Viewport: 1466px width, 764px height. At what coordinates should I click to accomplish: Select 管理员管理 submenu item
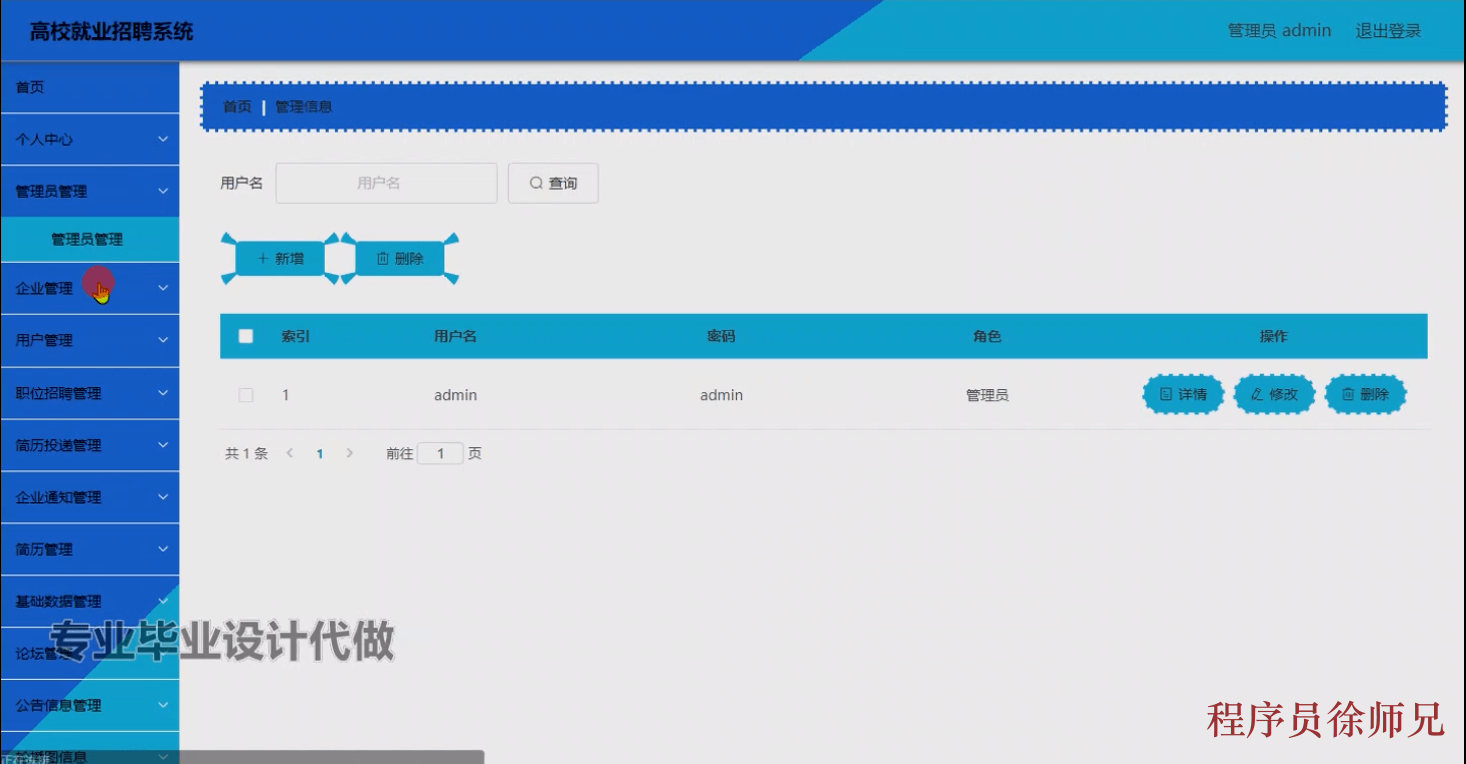[x=88, y=239]
